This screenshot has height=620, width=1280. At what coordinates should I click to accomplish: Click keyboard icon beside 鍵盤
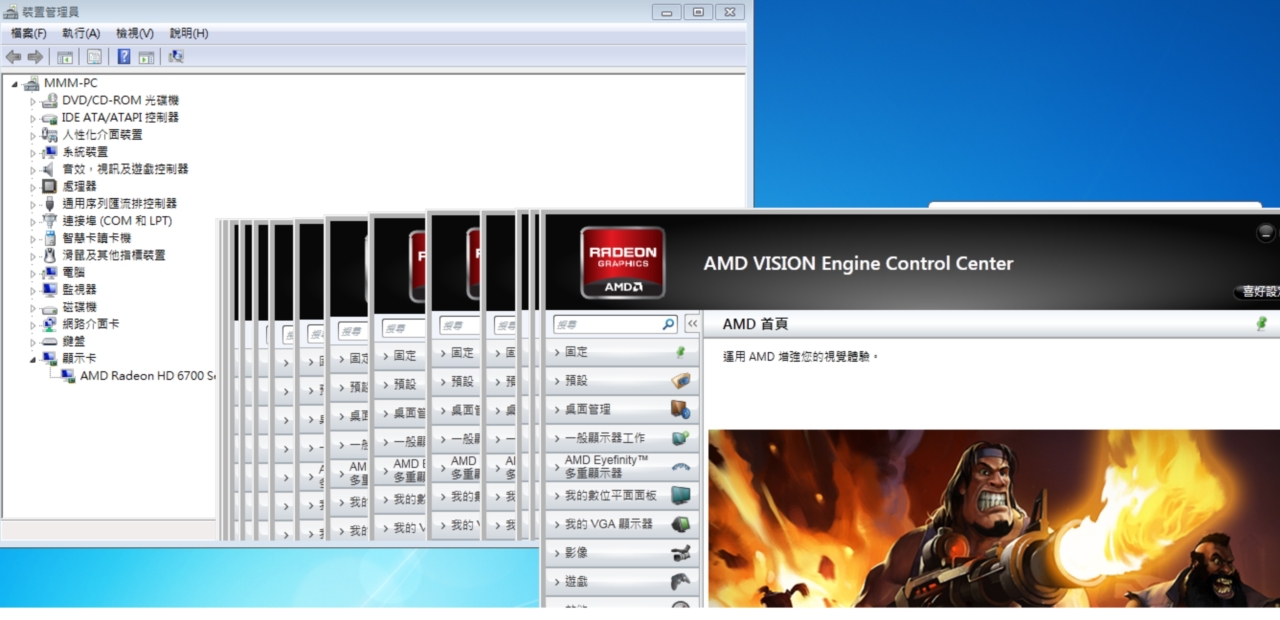click(x=50, y=341)
